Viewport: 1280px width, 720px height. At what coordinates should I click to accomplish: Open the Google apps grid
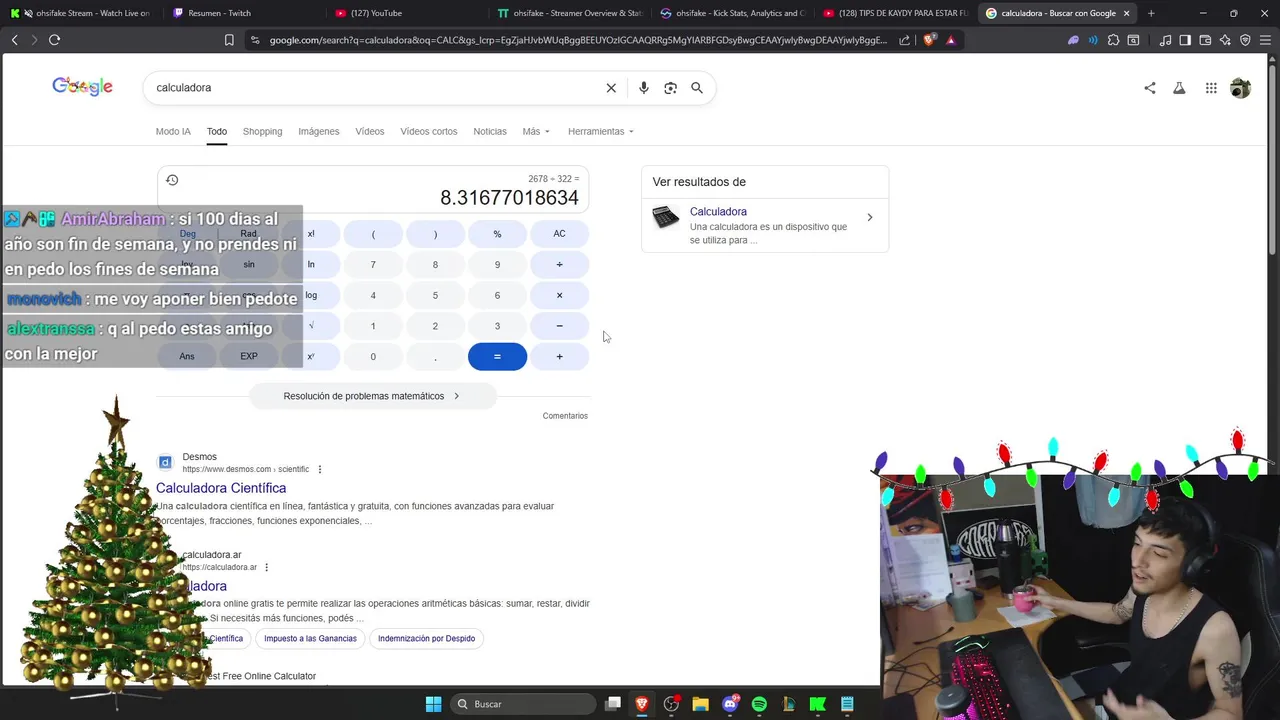click(1211, 88)
